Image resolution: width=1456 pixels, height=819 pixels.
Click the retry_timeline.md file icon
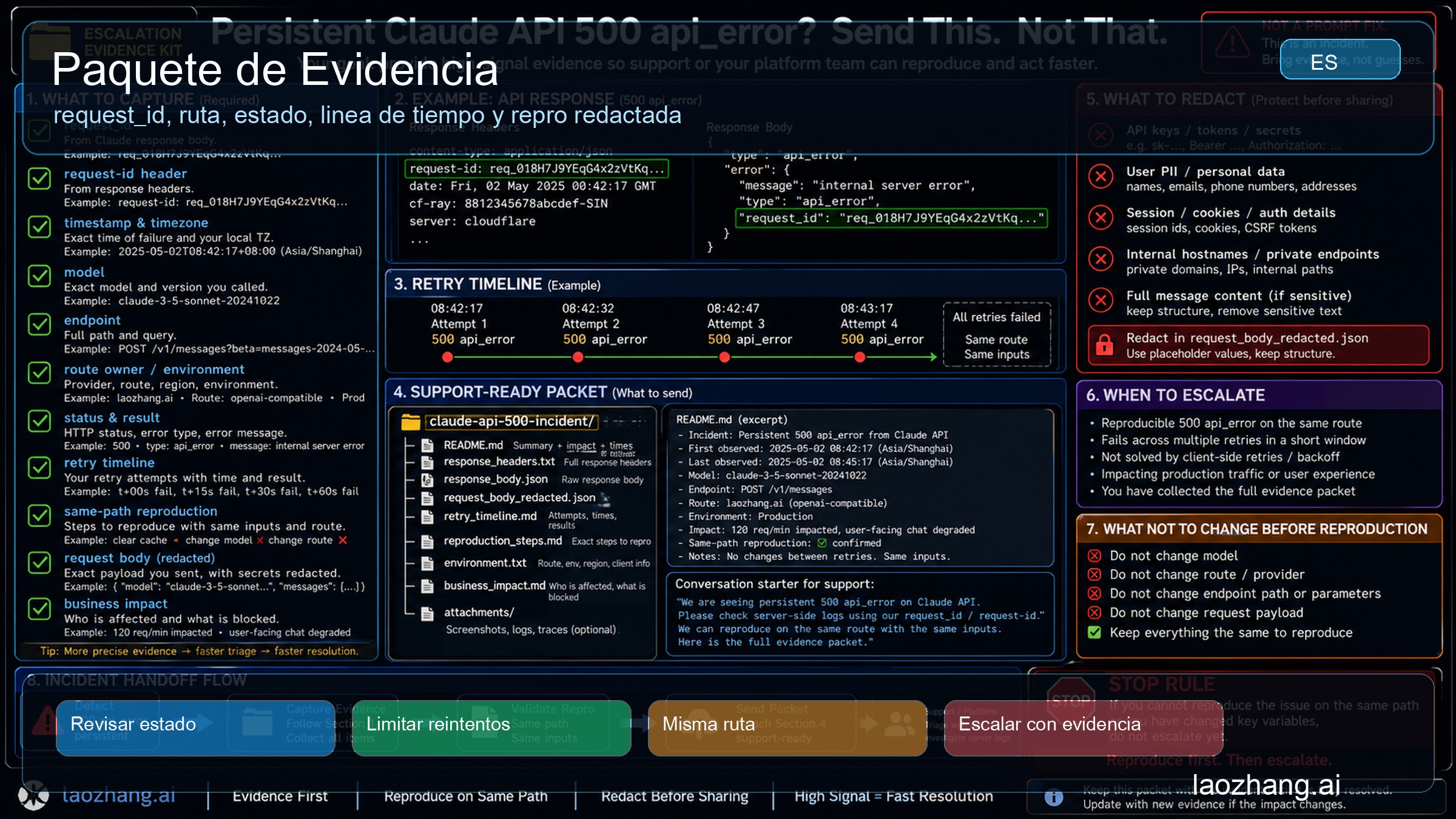pos(428,517)
